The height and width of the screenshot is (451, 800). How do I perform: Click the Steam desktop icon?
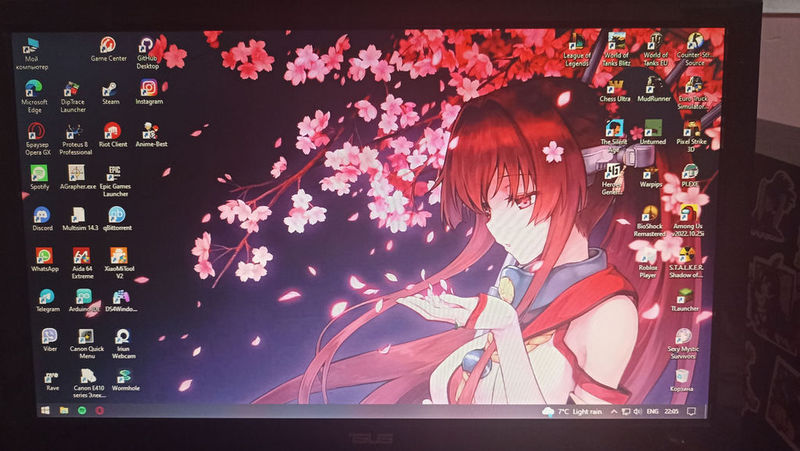tap(110, 93)
